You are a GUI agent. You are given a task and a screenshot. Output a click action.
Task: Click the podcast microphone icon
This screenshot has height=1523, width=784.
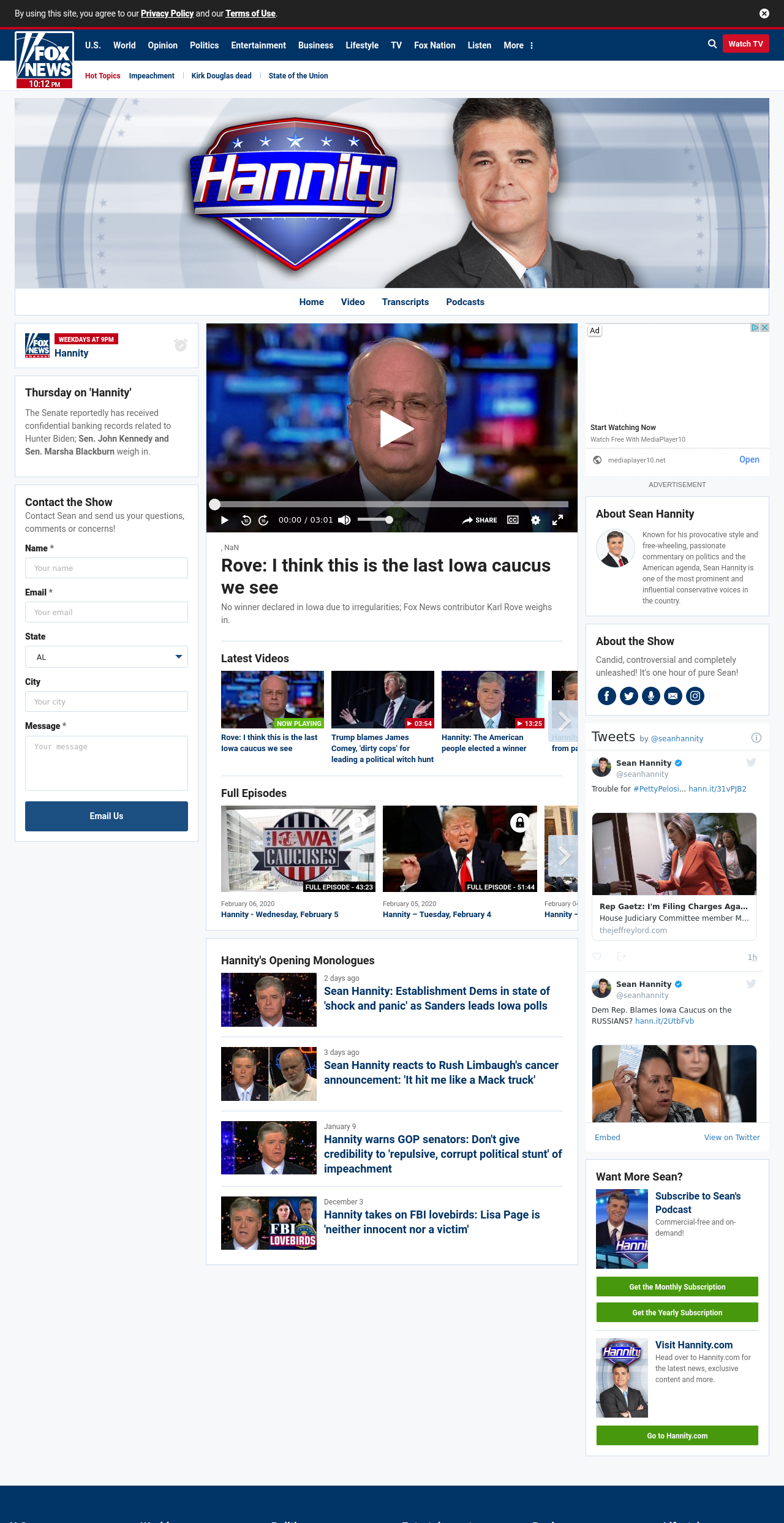click(x=651, y=696)
